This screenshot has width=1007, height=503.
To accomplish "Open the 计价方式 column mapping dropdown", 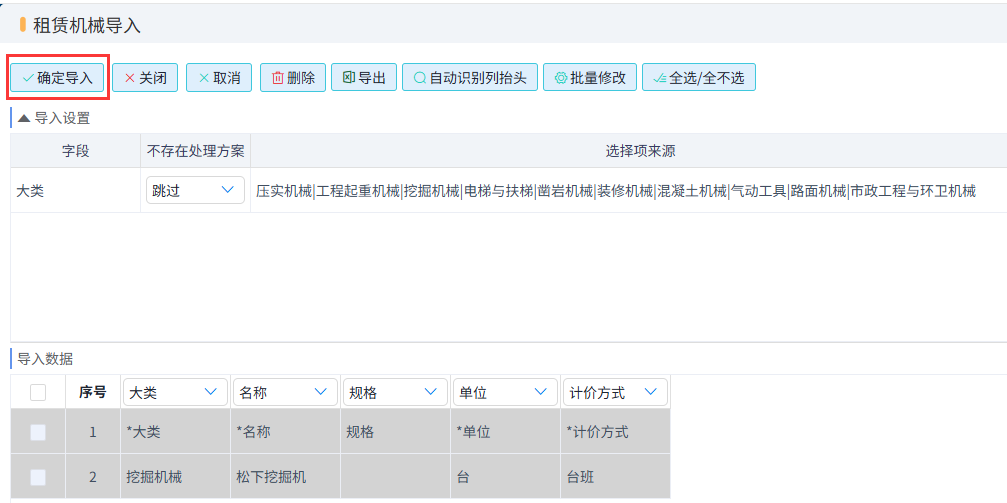I will (615, 393).
